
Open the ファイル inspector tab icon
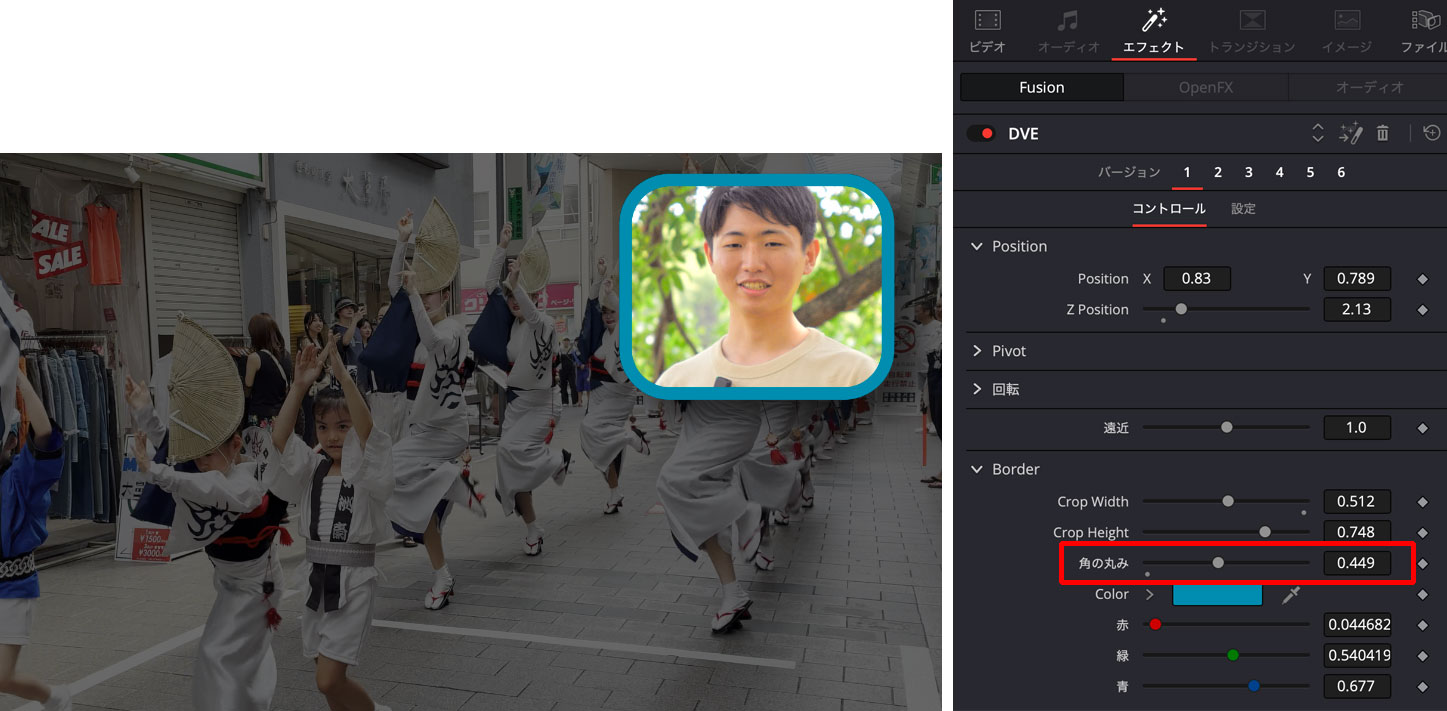1424,20
